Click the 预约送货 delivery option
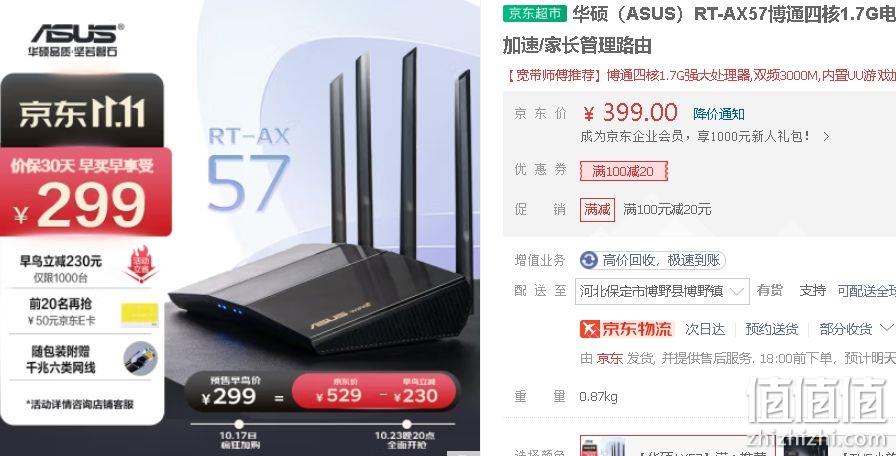 point(771,329)
